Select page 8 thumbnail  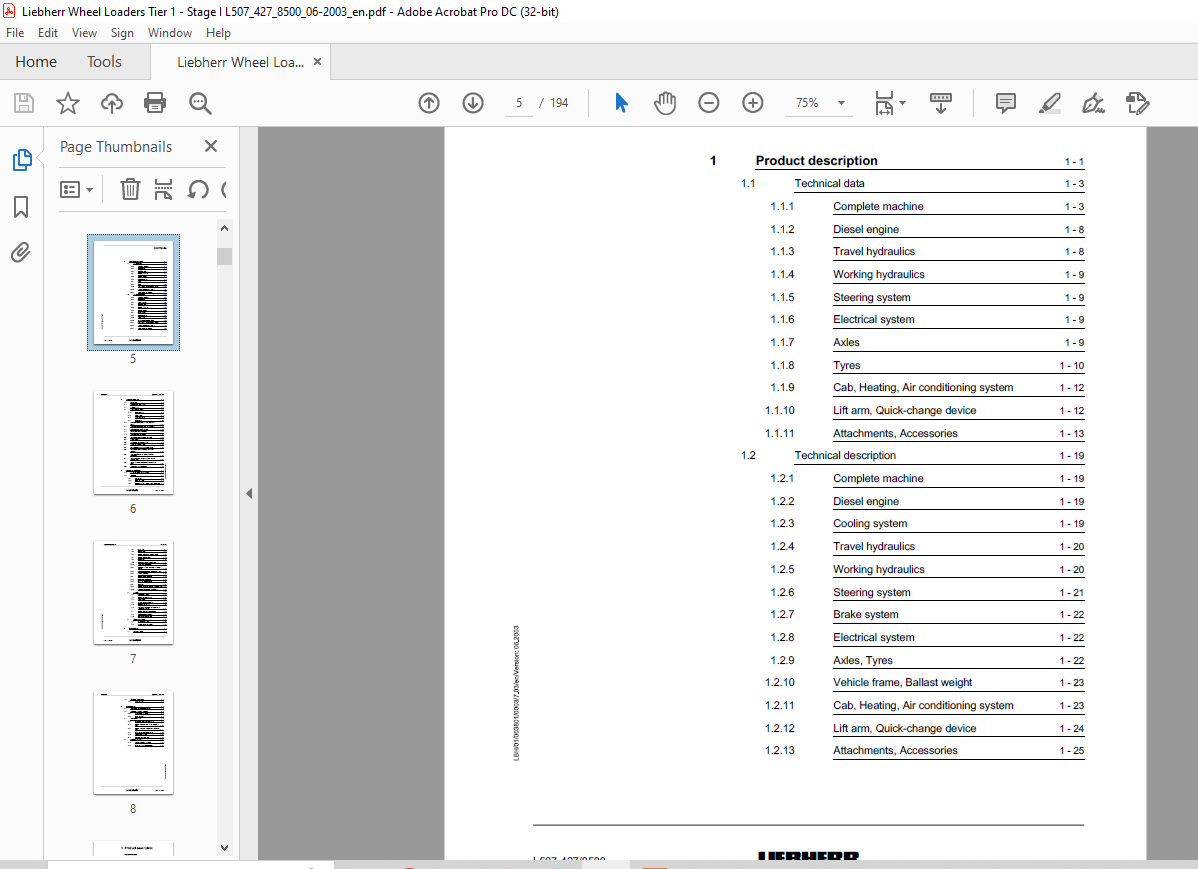pos(133,743)
